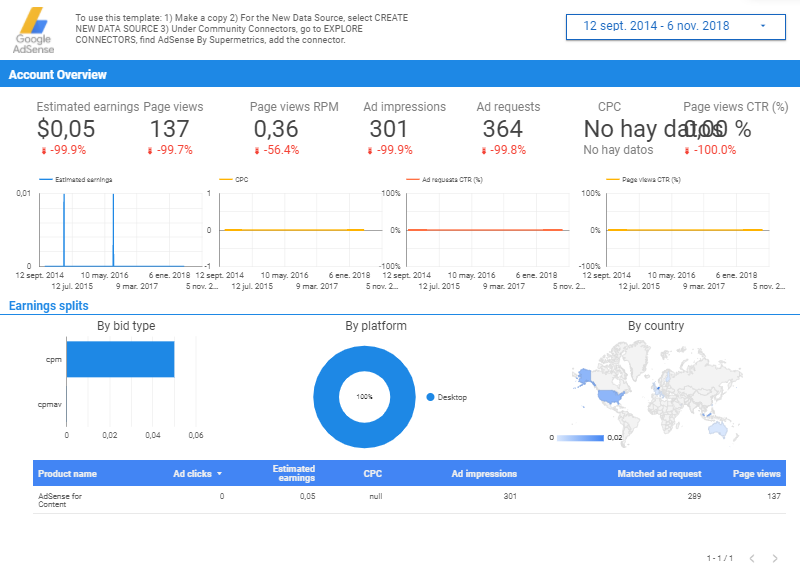Click the 'By country' chart title
Image resolution: width=800 pixels, height=565 pixels.
point(656,326)
